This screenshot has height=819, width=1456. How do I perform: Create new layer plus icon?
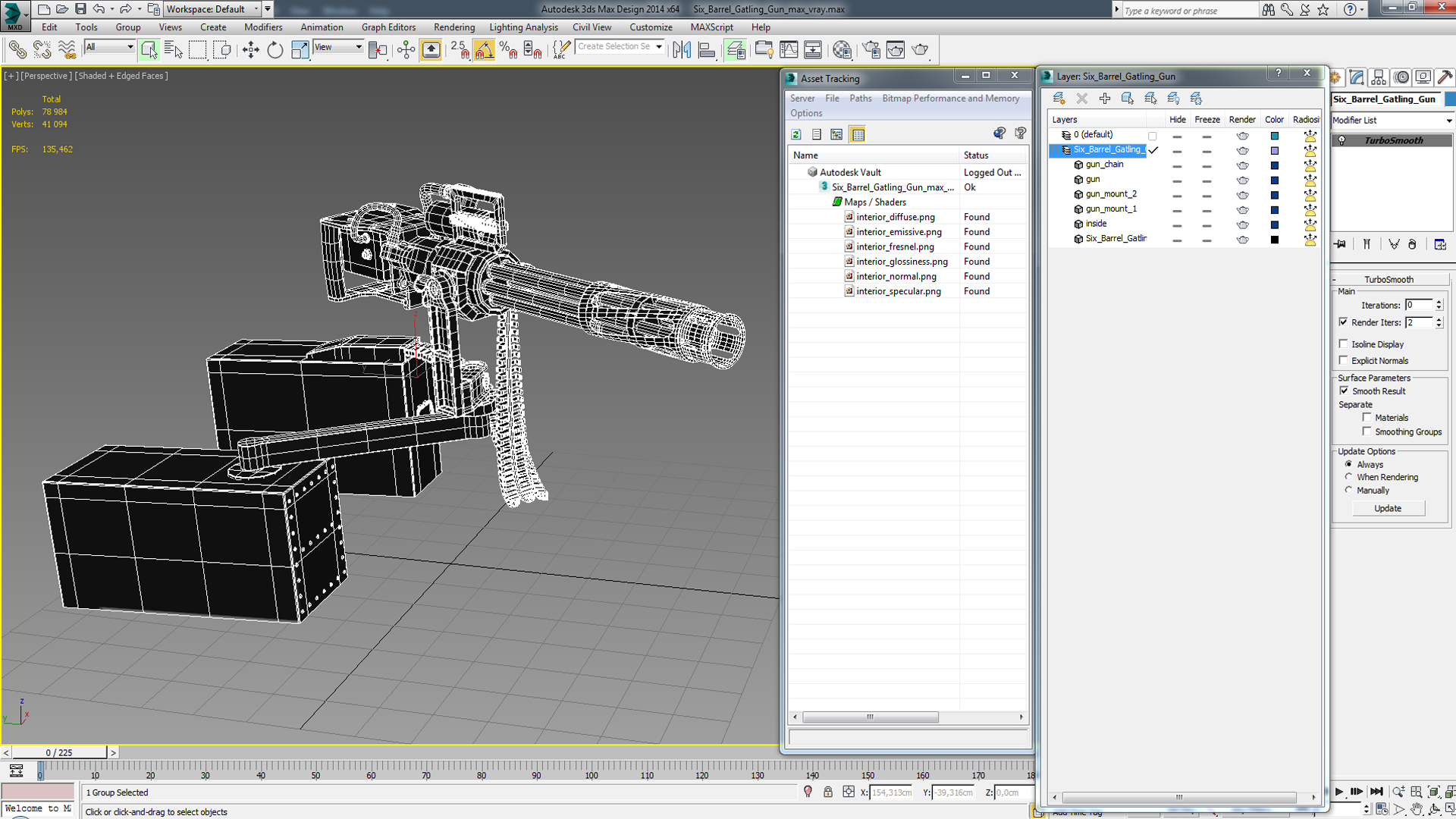[x=1104, y=99]
